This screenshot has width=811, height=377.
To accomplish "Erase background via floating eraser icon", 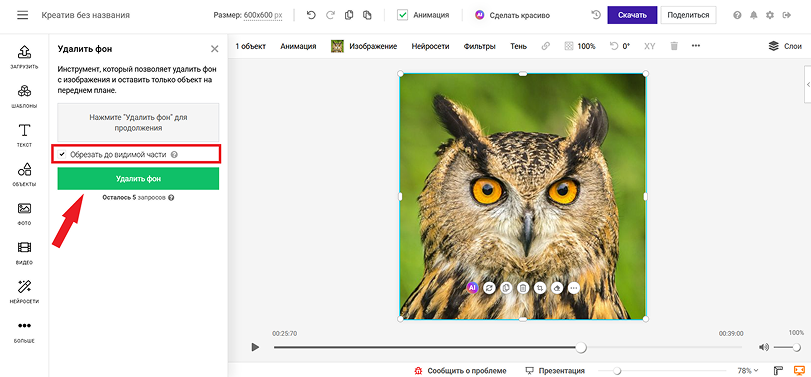I will 557,288.
